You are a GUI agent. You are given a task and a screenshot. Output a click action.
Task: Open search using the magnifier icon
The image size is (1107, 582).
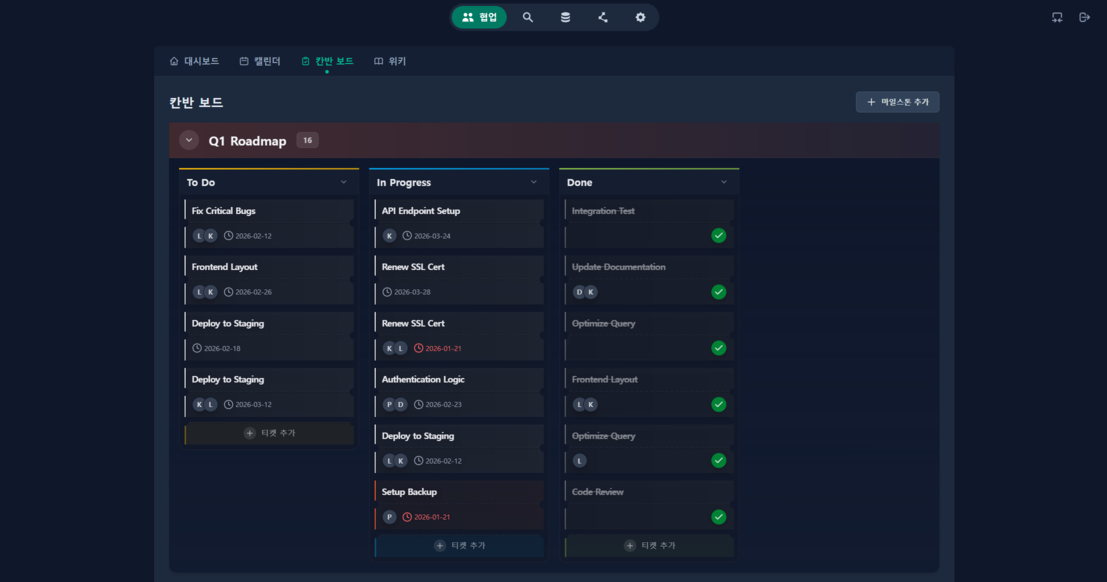coord(528,17)
